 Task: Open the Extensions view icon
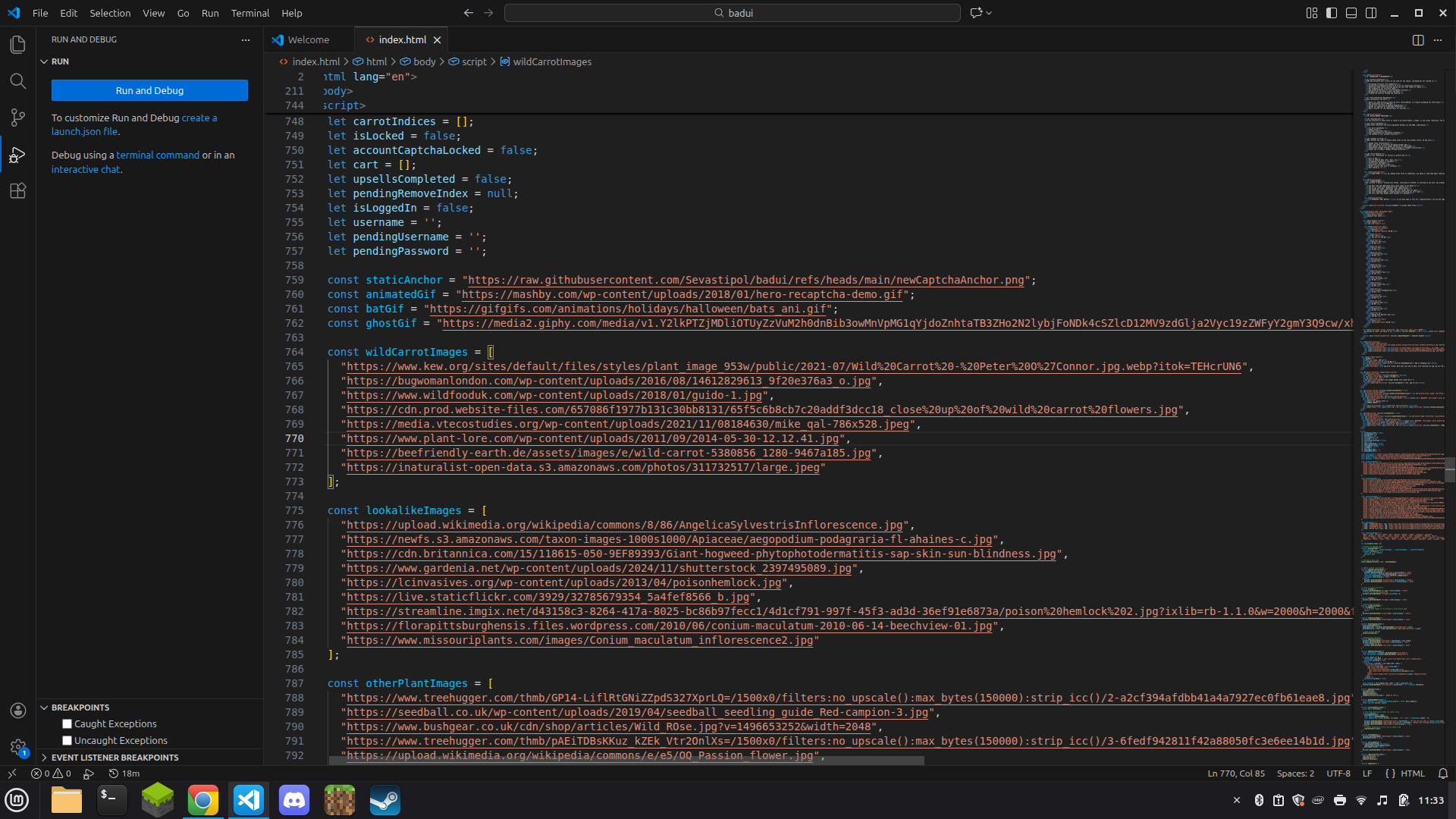[x=17, y=191]
